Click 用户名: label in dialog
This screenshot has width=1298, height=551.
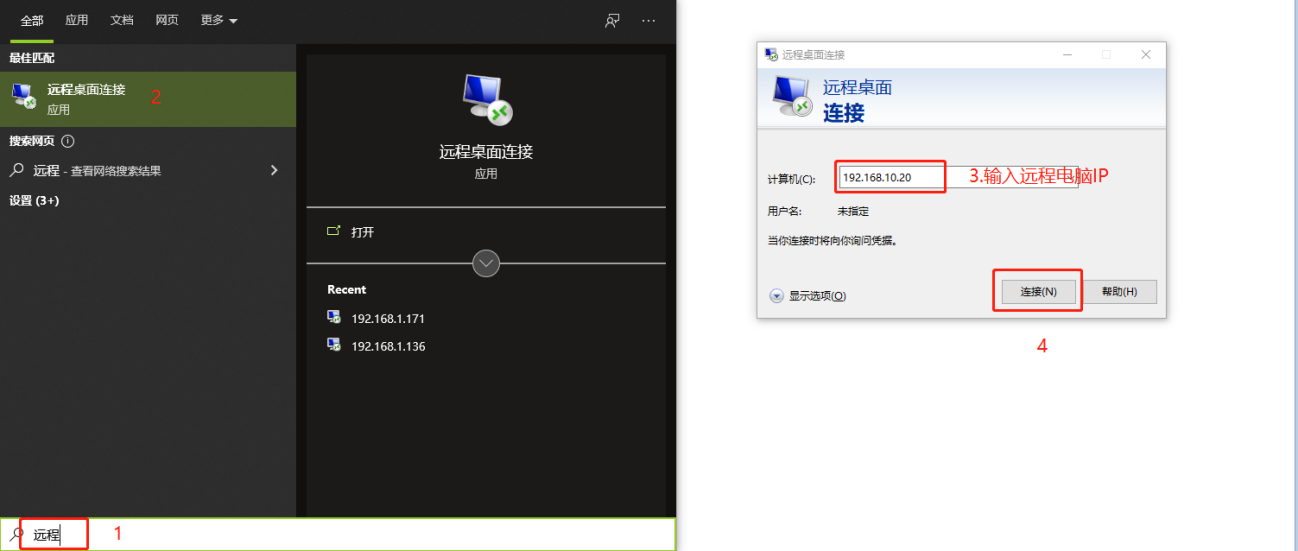point(784,212)
